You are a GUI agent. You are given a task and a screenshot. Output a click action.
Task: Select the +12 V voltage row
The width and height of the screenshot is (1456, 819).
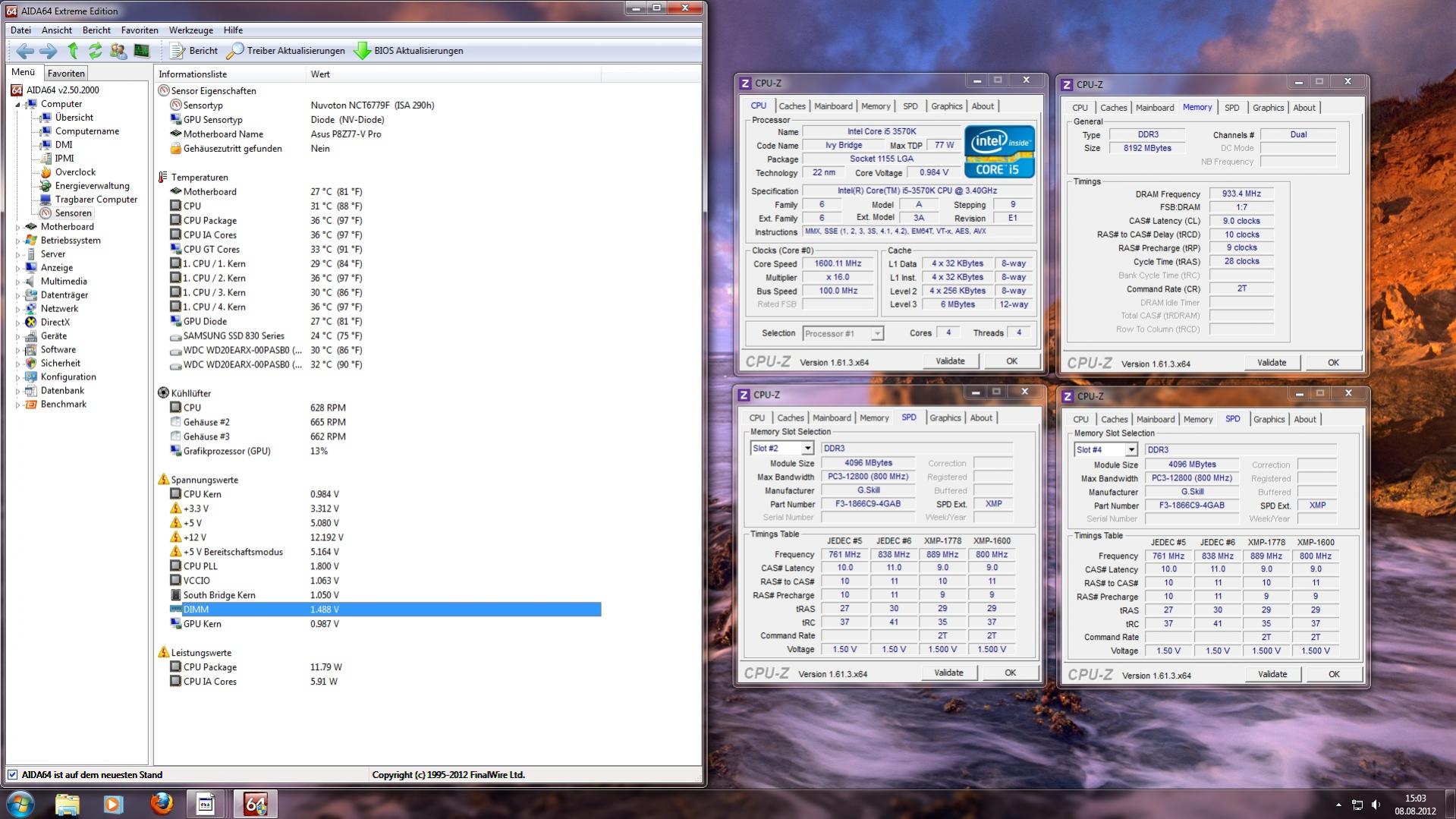[x=385, y=538]
